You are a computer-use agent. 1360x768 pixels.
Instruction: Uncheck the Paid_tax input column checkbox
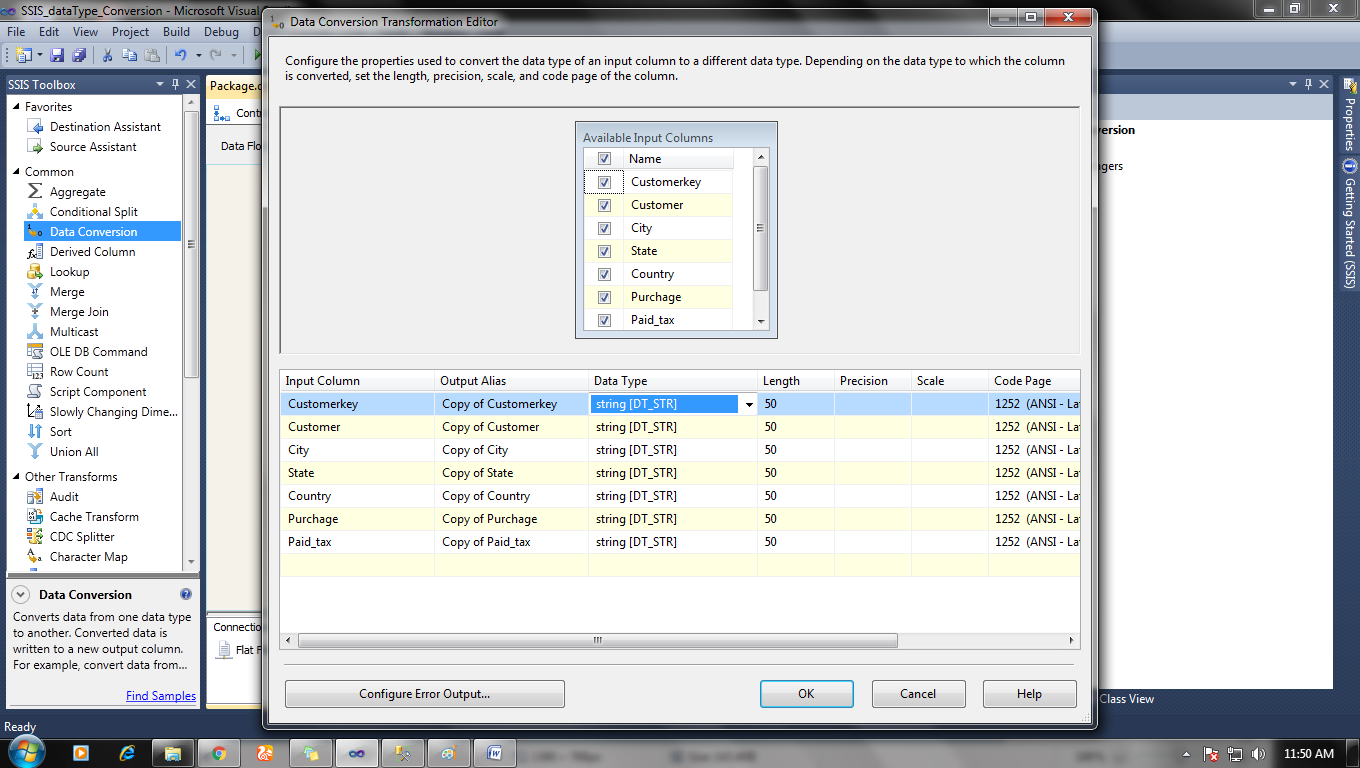click(604, 320)
